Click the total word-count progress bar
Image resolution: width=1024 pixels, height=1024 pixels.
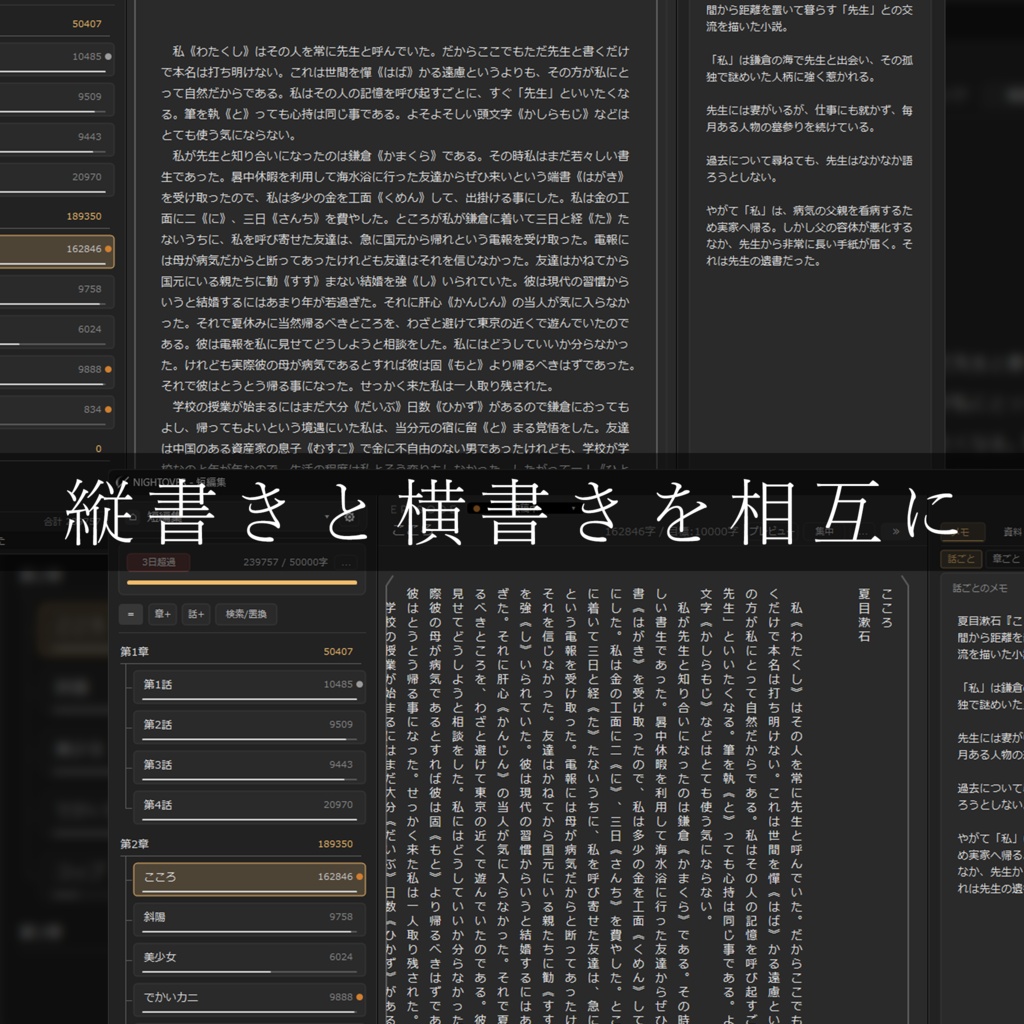pos(242,582)
